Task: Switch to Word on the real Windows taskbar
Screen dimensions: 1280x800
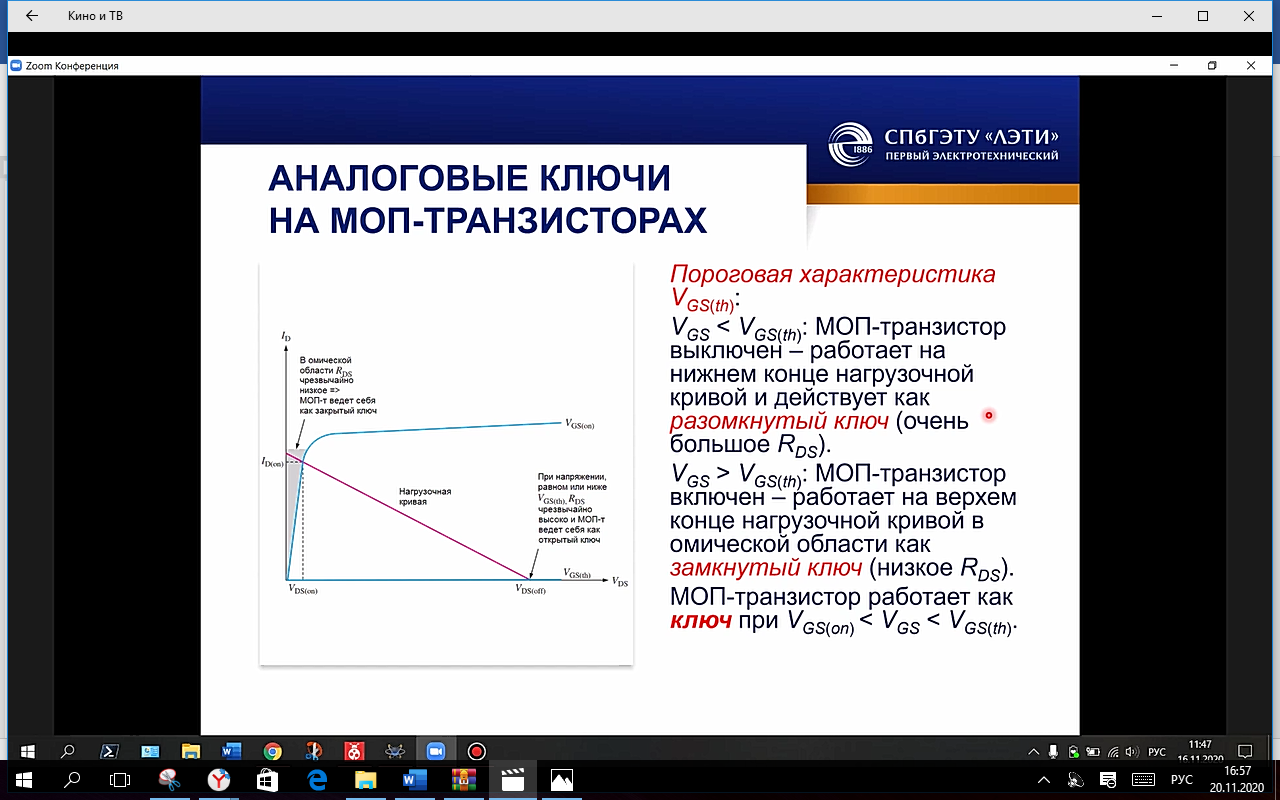Action: (x=414, y=779)
